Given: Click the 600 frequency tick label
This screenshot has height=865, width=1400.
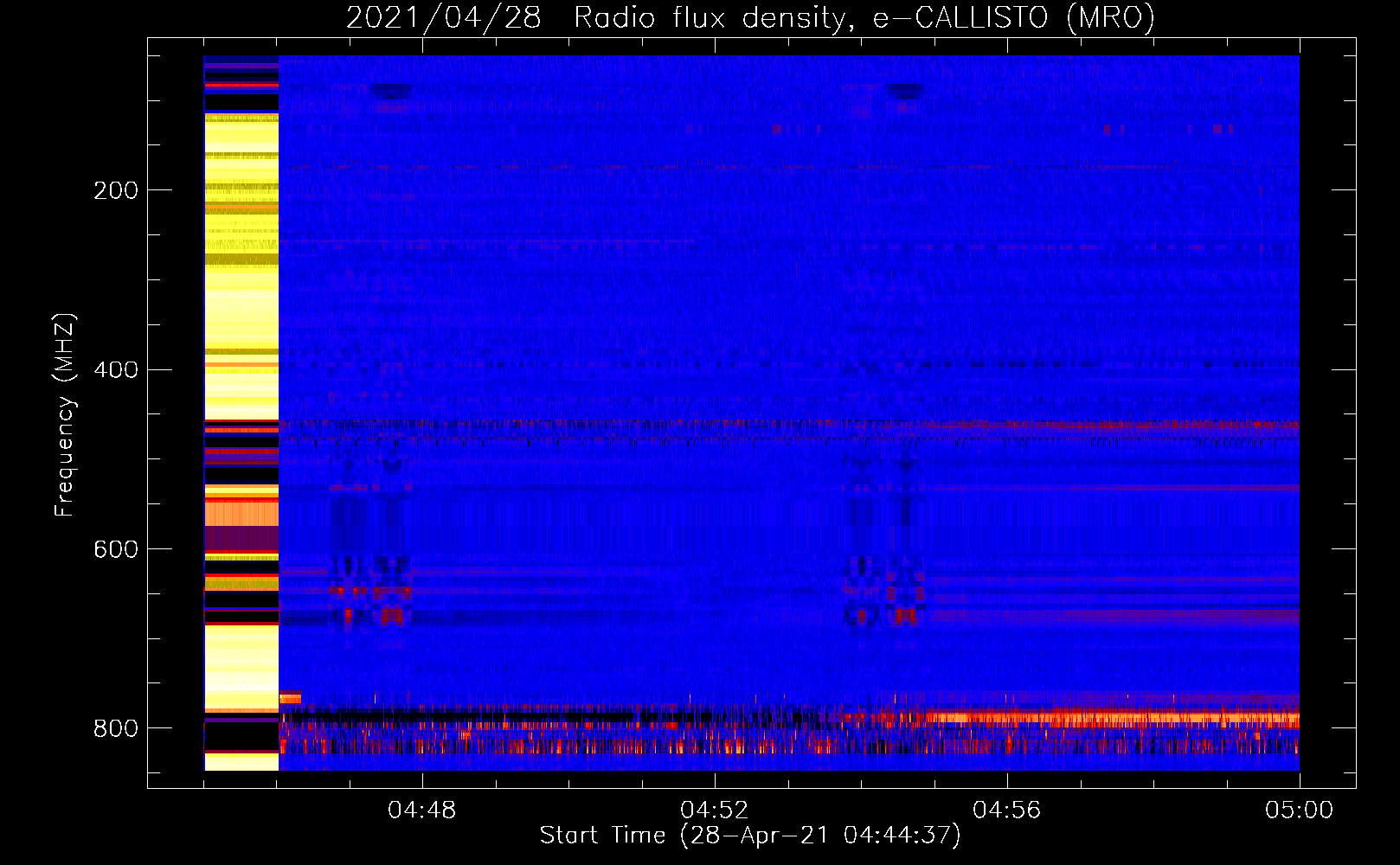Looking at the screenshot, I should pos(115,550).
